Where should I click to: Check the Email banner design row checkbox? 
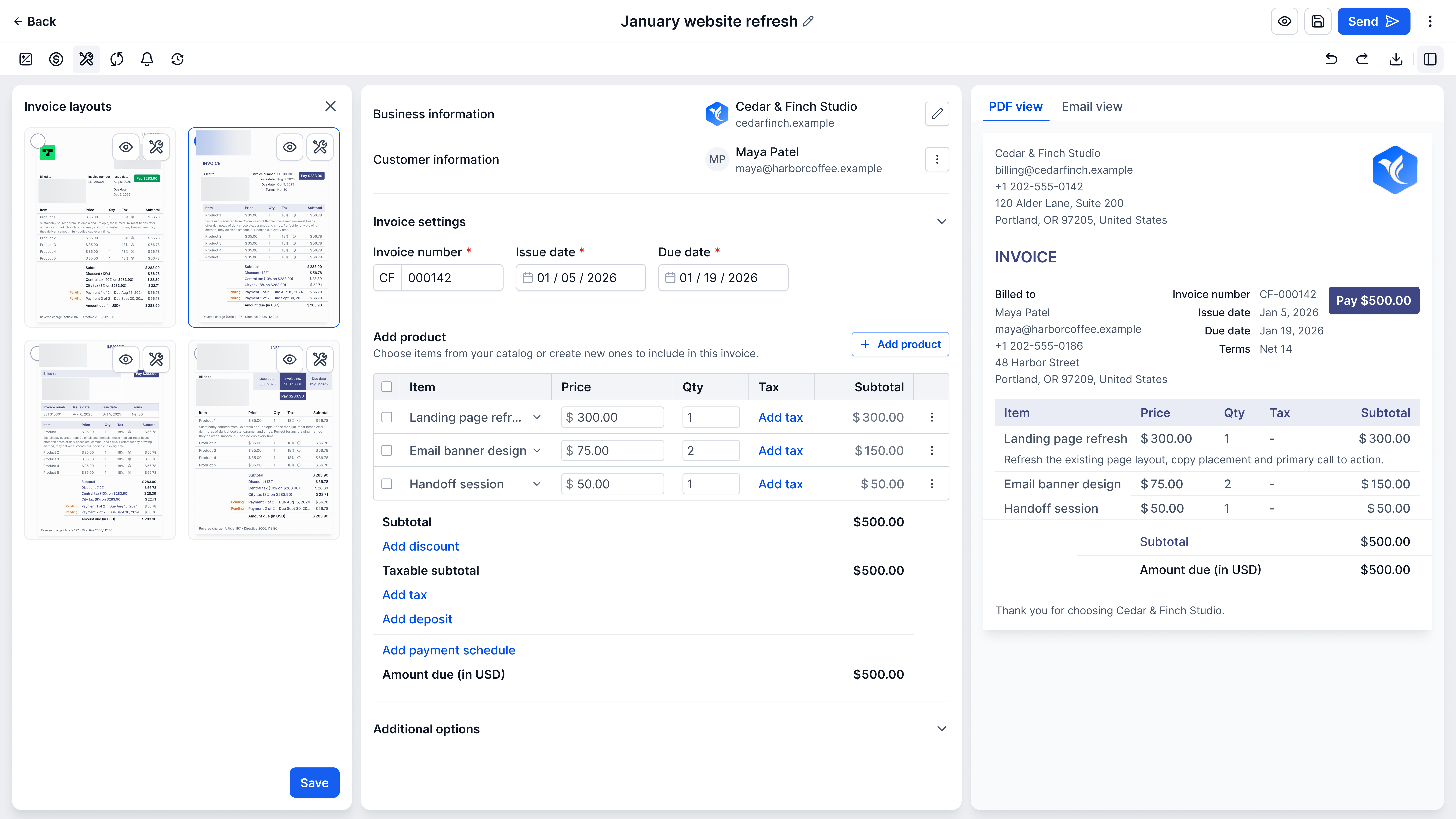pos(387,450)
